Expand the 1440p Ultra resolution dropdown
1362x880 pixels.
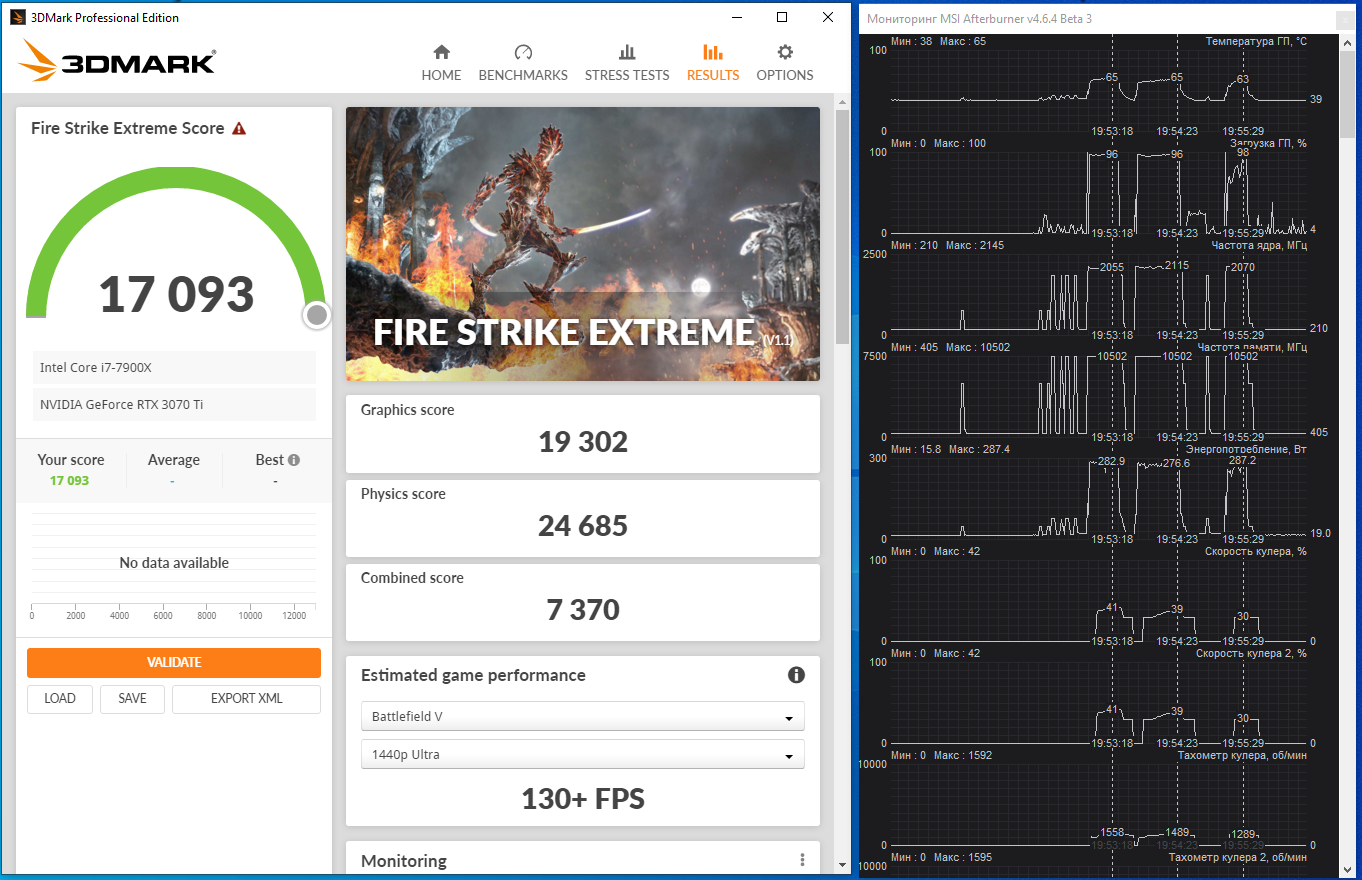click(582, 755)
